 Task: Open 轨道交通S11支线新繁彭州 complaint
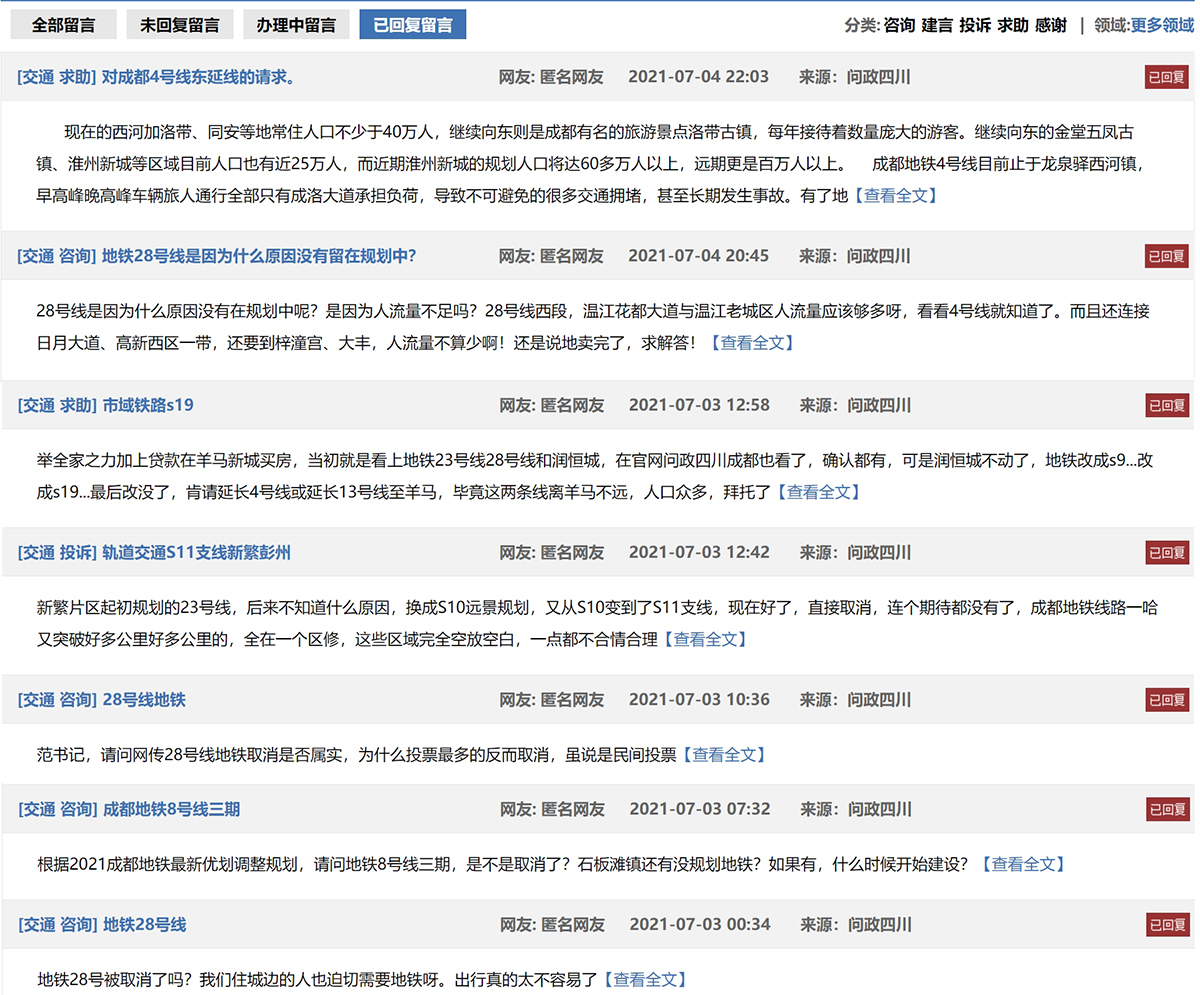pyautogui.click(x=196, y=552)
